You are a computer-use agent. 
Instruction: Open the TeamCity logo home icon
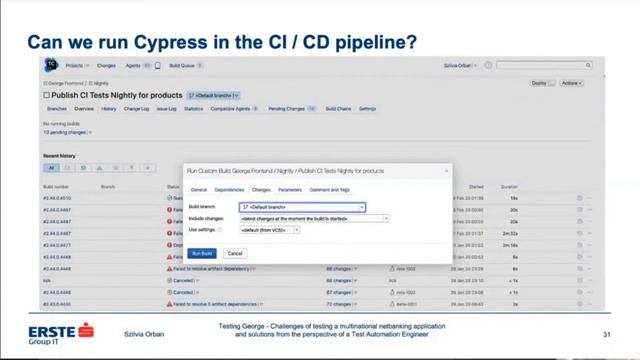[51, 65]
